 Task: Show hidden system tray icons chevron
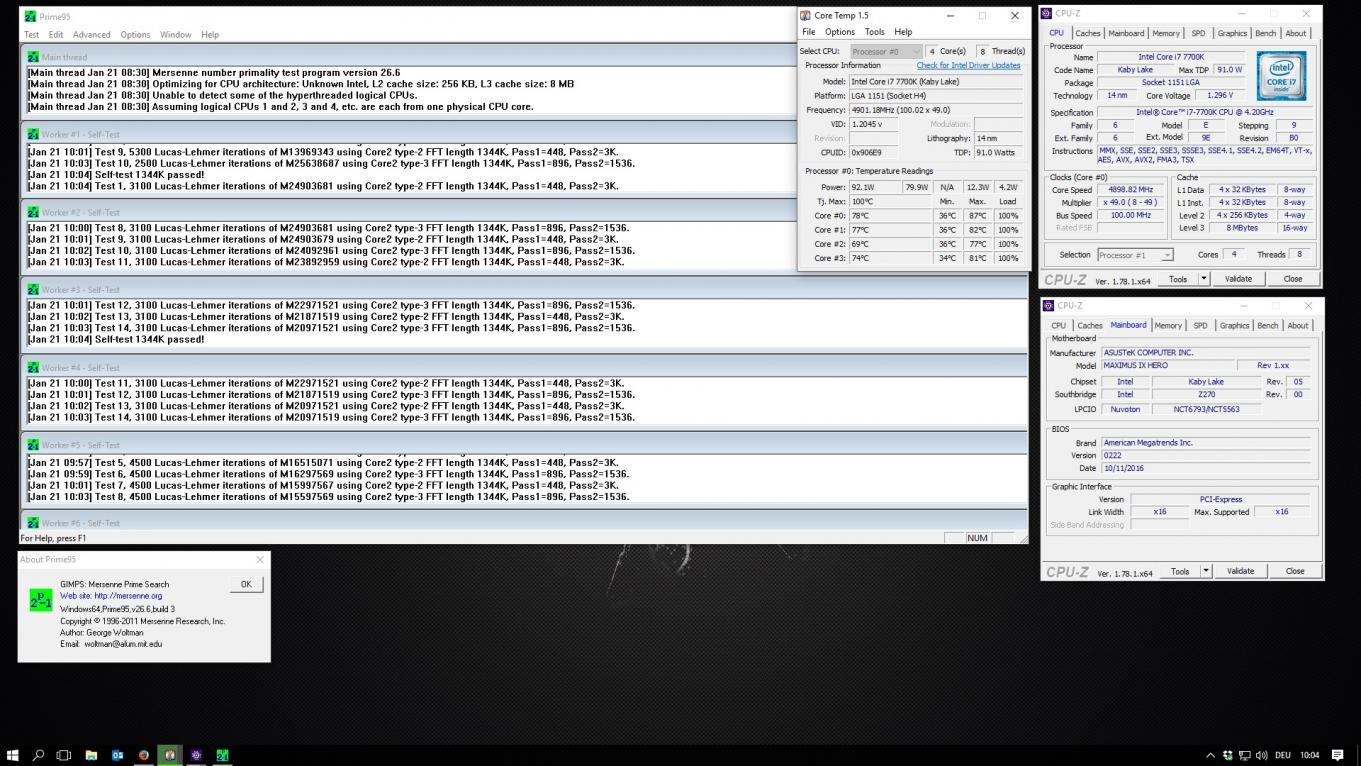[1210, 755]
